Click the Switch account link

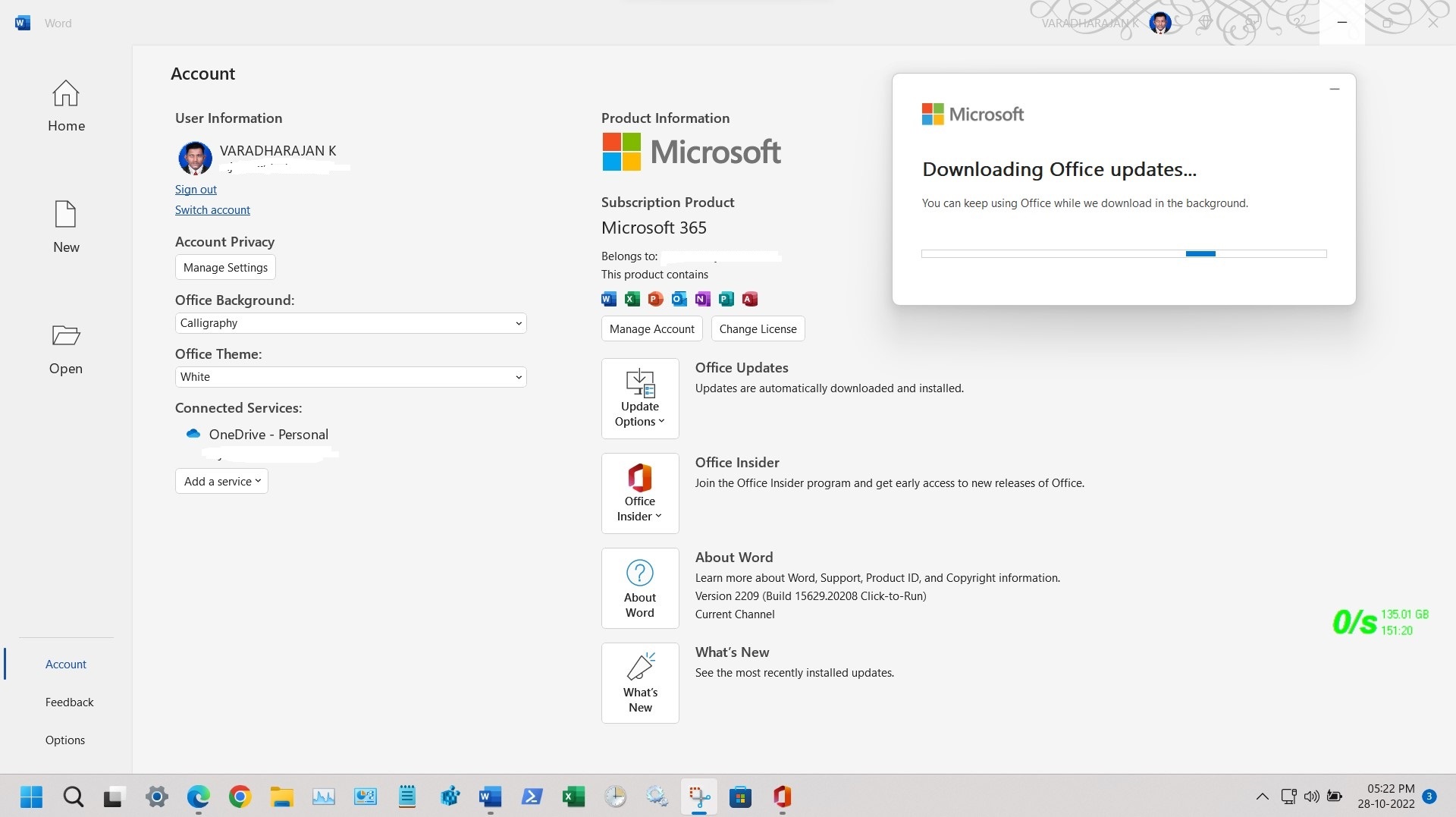coord(212,210)
